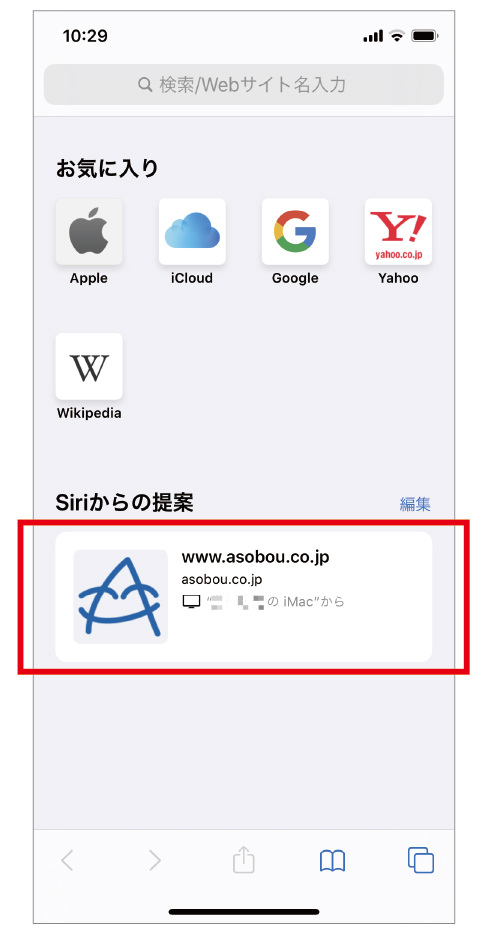
Task: Open the Bookmarks book icon
Action: point(332,861)
